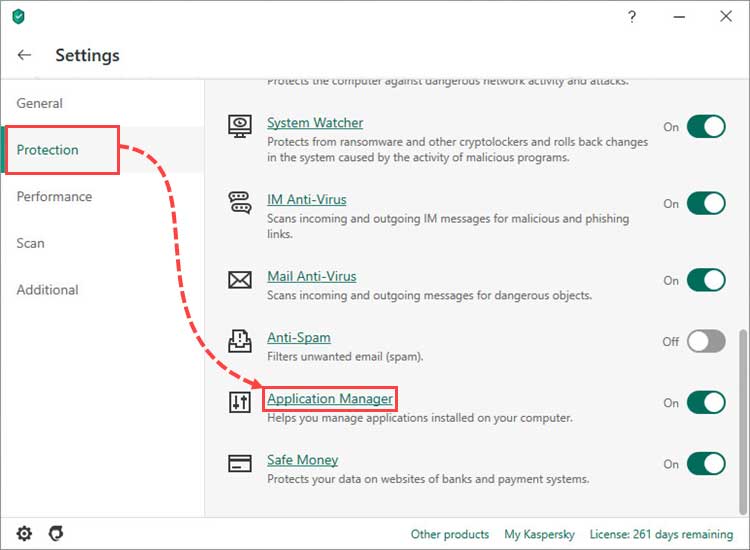Disable the Safe Money switch

point(706,463)
